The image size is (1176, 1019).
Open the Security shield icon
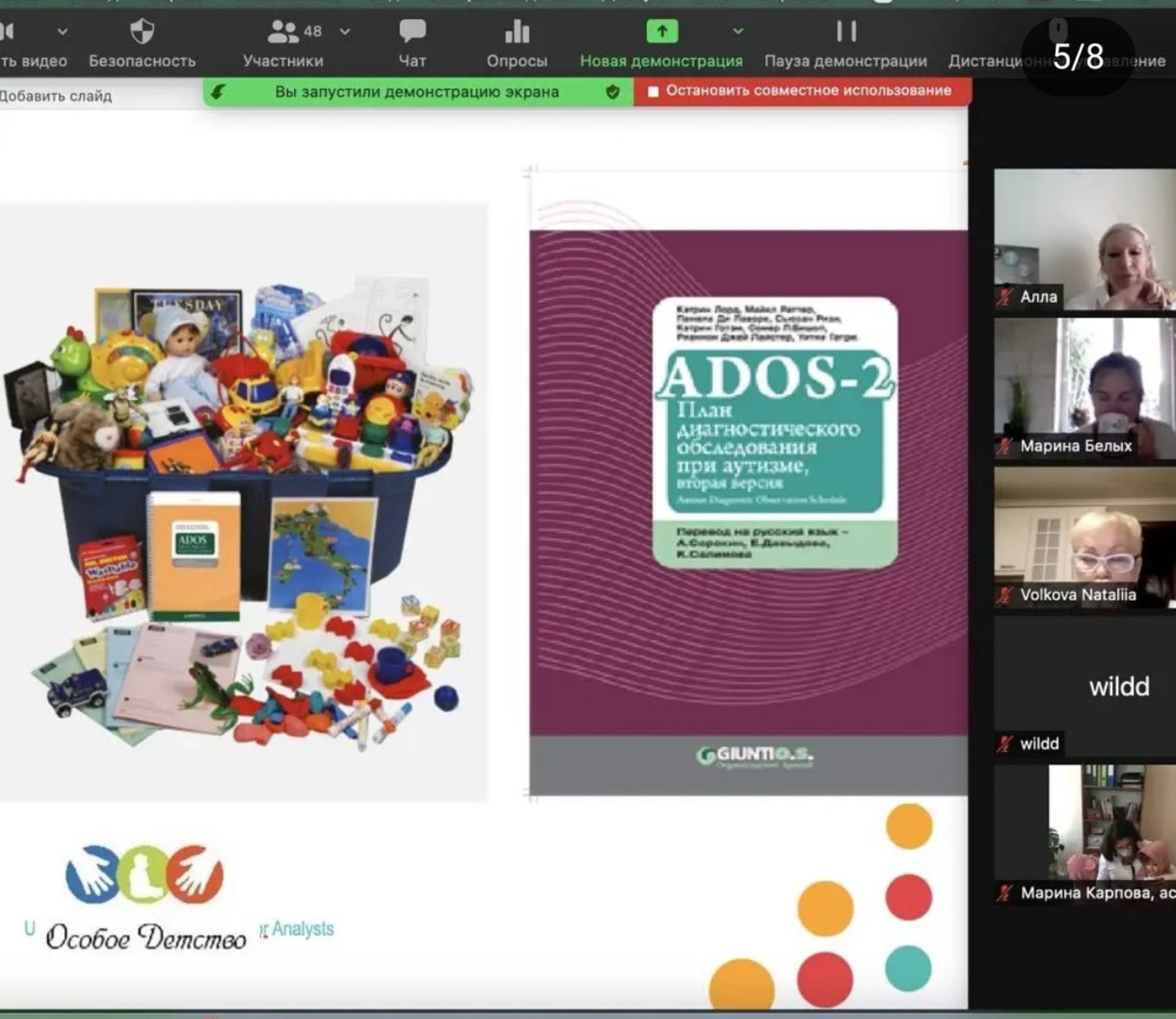point(142,32)
